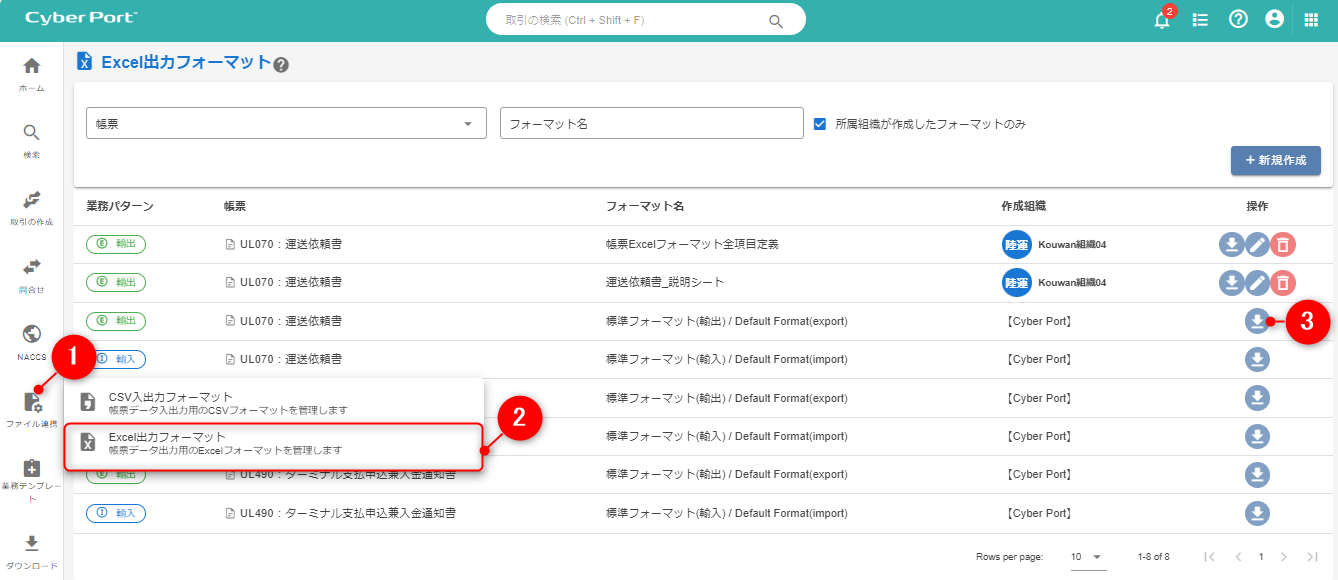Go to ホーム in the sidebar

coord(32,74)
